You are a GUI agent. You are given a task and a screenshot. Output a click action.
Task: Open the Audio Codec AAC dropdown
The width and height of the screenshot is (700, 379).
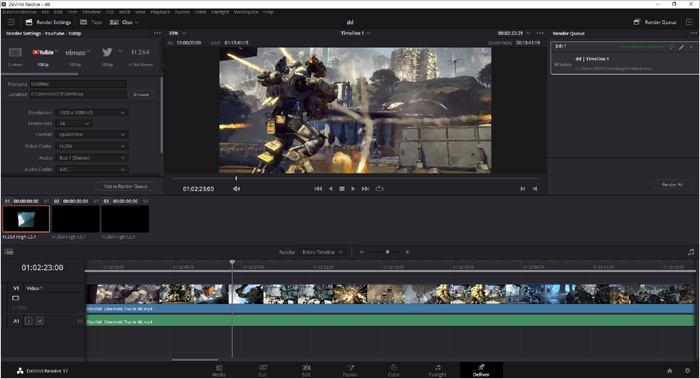(92, 169)
